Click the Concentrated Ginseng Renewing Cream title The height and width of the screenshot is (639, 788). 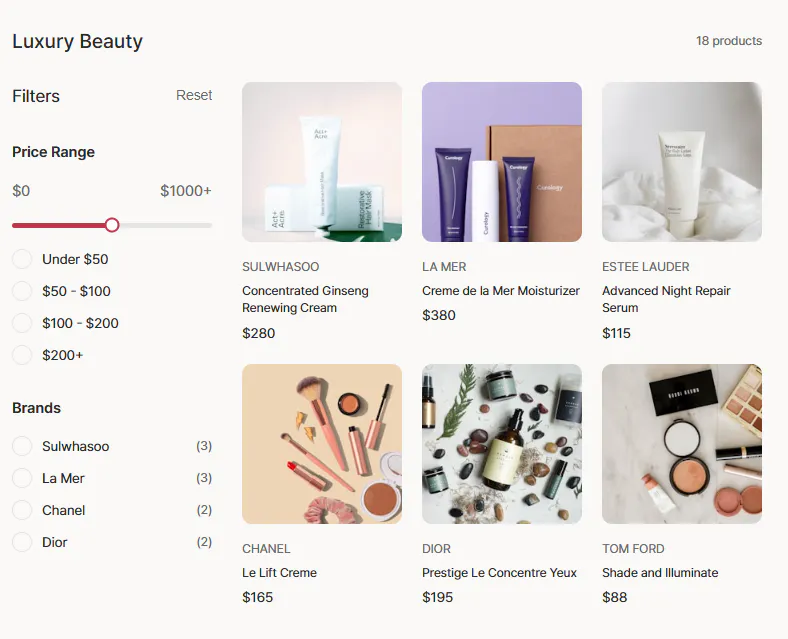[x=305, y=299]
